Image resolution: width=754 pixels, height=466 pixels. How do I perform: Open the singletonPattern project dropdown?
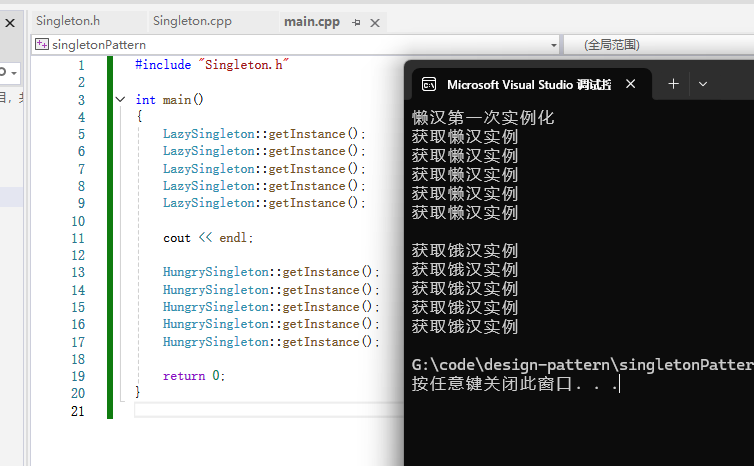(554, 45)
